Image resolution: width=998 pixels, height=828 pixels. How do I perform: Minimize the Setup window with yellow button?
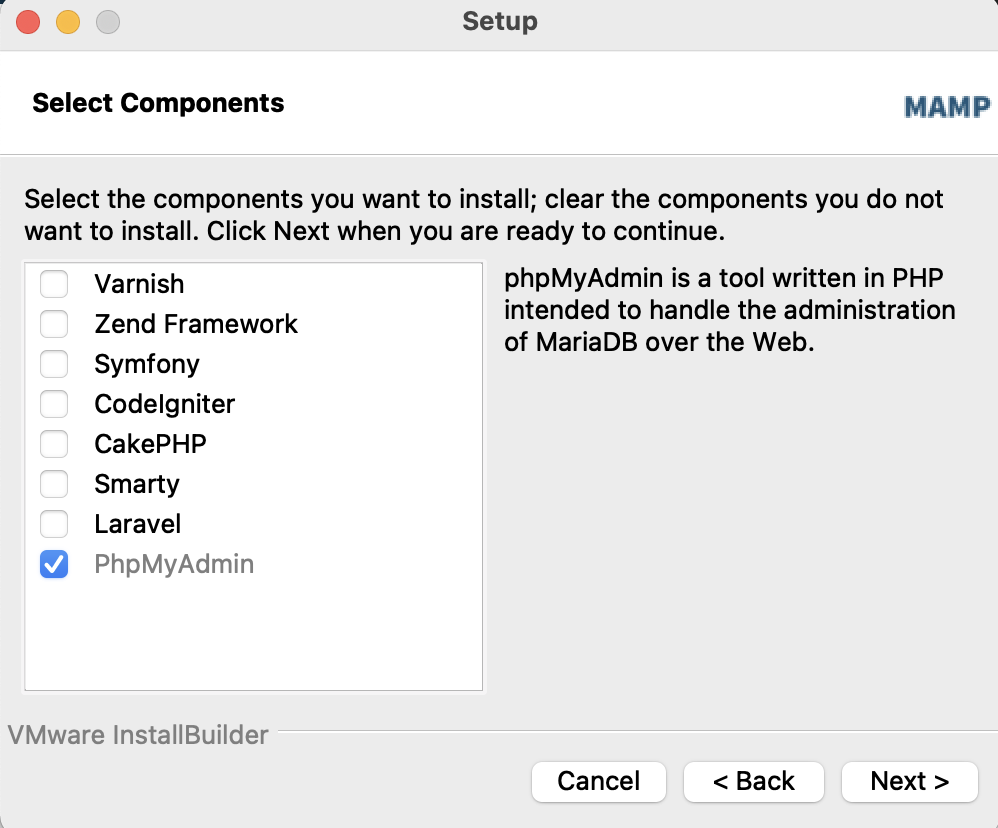pos(68,22)
